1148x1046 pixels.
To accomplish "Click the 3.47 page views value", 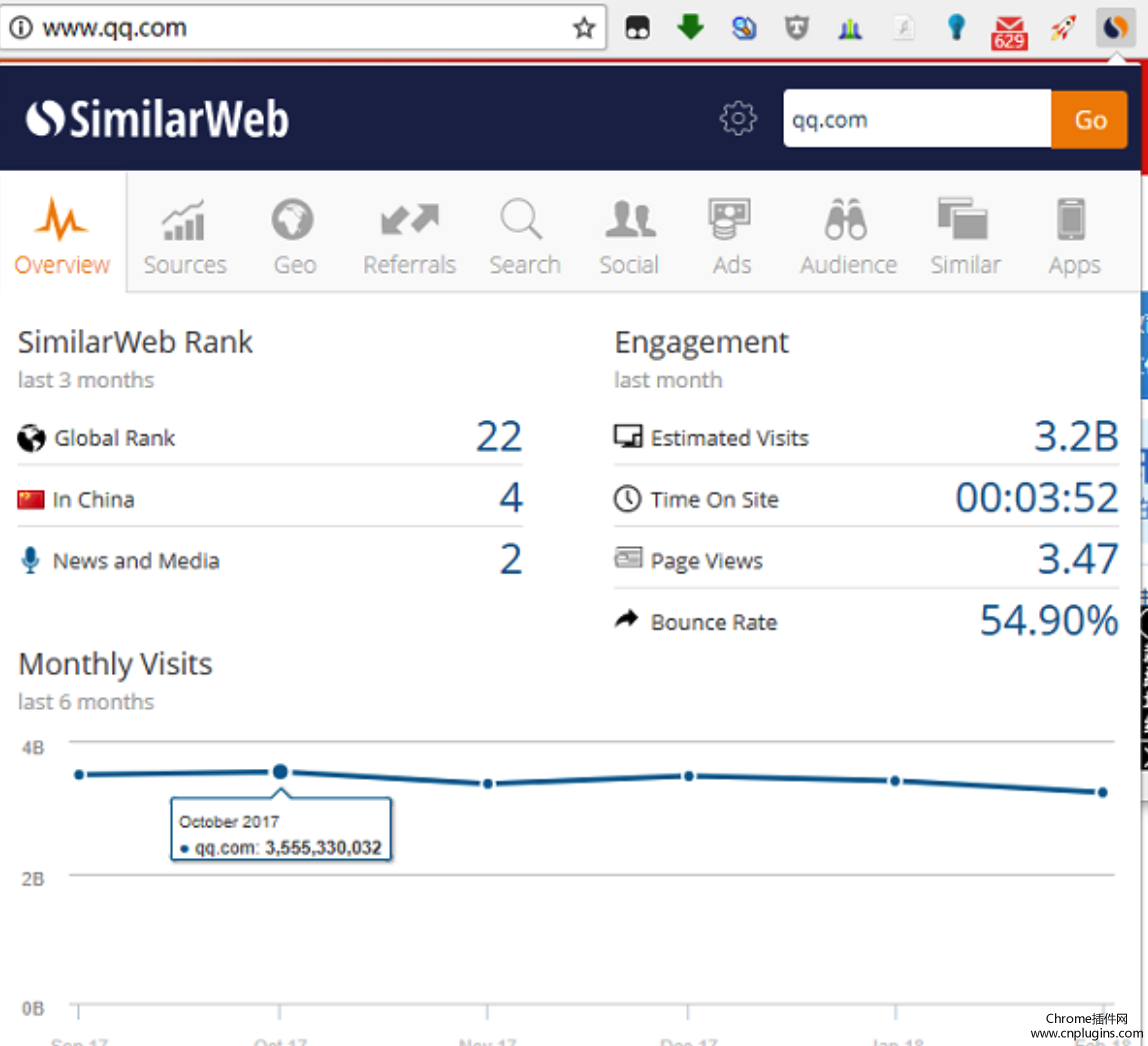I will point(1078,559).
